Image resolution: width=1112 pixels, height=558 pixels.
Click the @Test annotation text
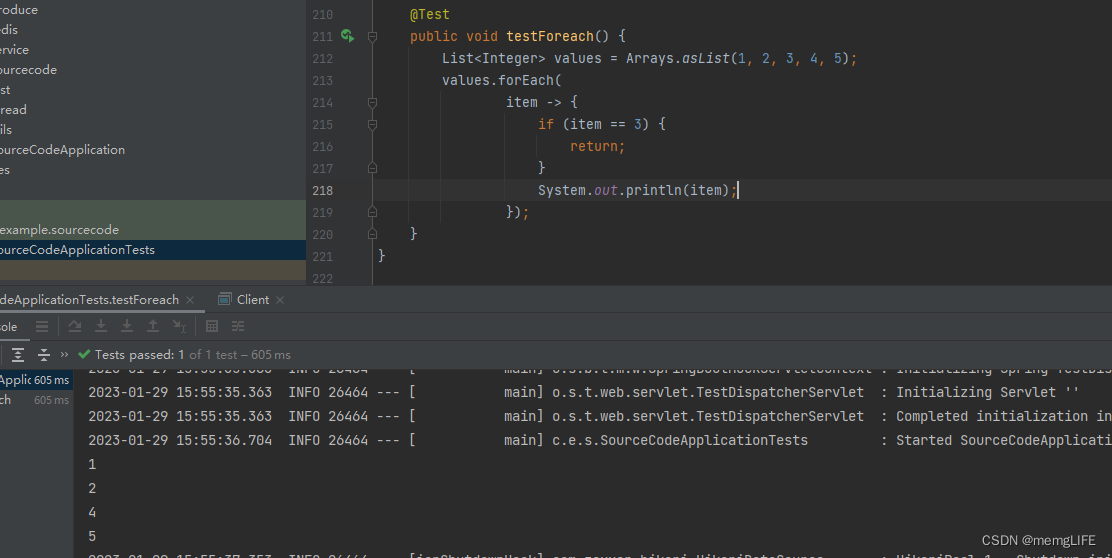430,14
